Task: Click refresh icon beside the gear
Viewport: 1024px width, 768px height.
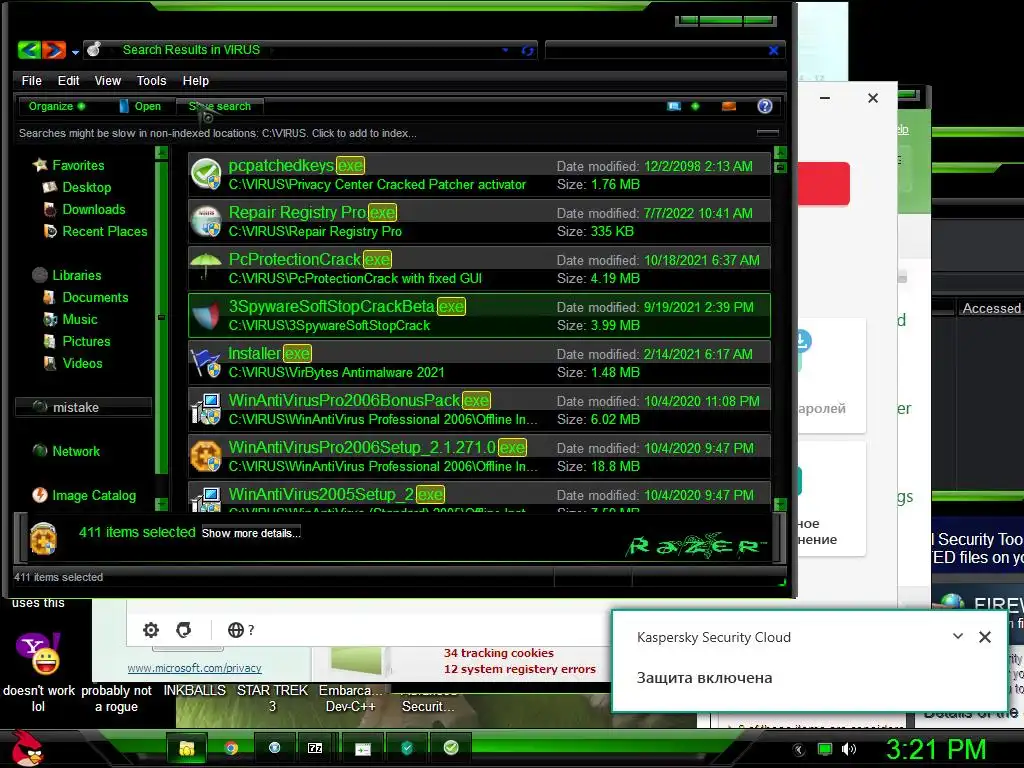Action: [x=184, y=630]
